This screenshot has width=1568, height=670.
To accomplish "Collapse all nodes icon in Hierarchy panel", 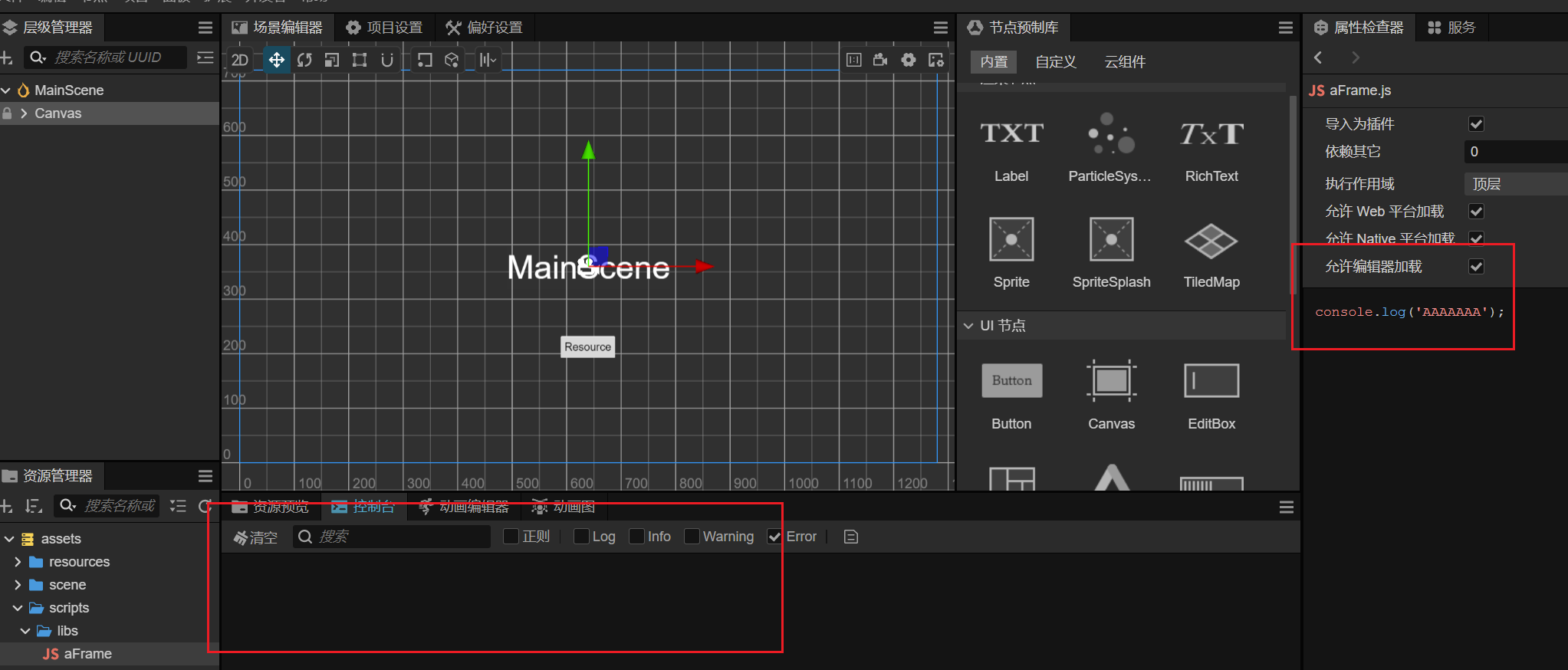I will point(205,57).
